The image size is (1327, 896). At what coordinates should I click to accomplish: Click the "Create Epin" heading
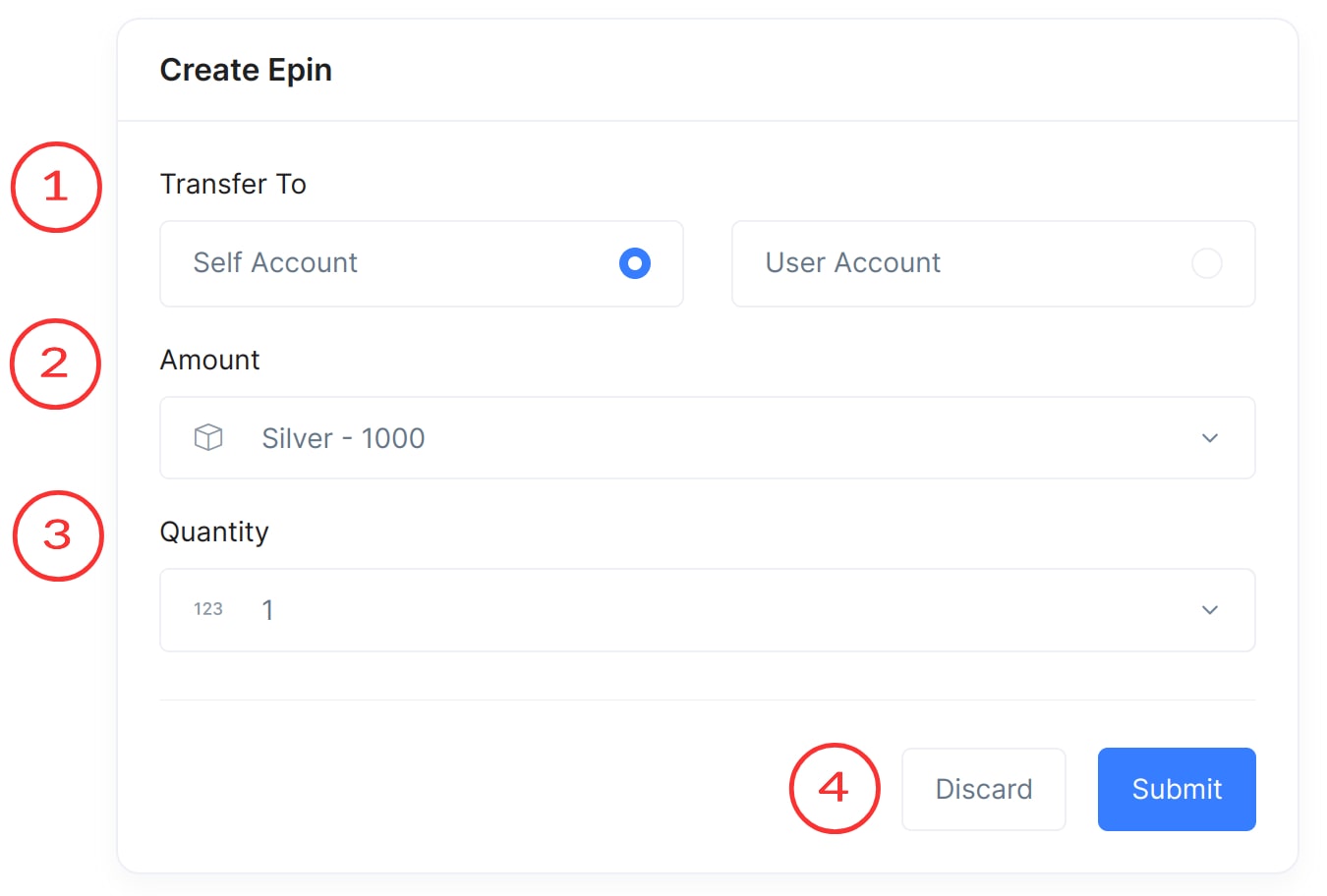click(246, 70)
